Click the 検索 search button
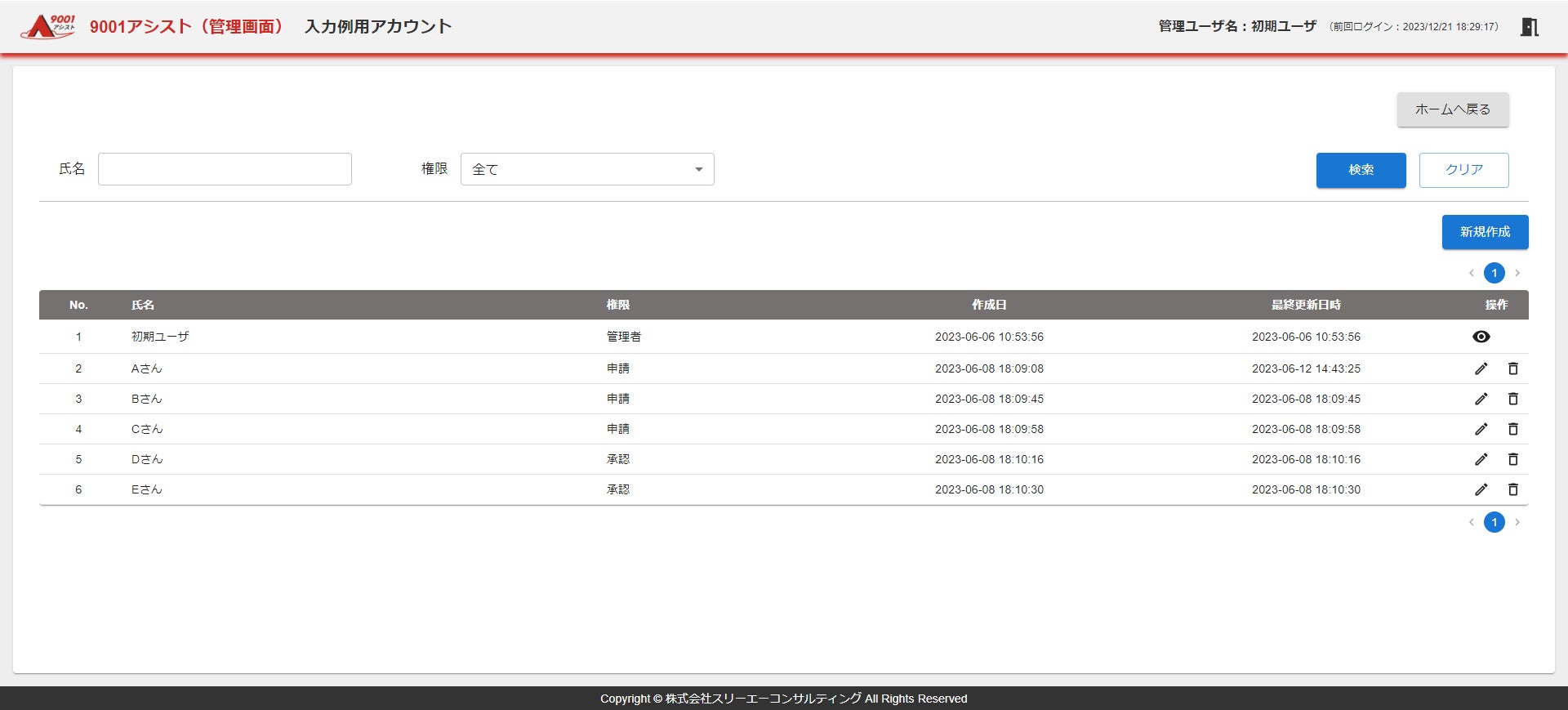Viewport: 1568px width, 710px height. 1361,170
